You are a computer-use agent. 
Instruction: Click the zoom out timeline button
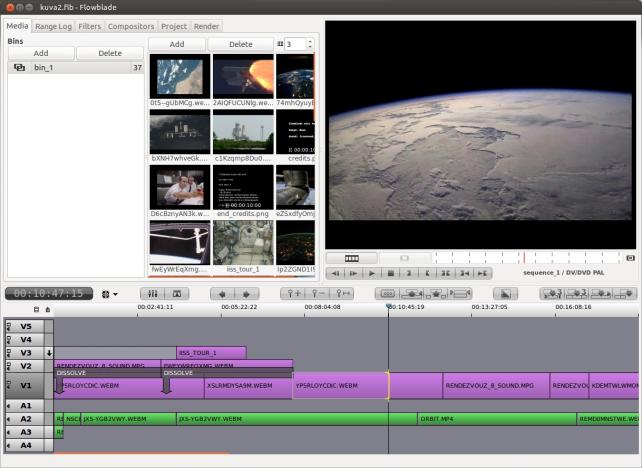coord(319,294)
